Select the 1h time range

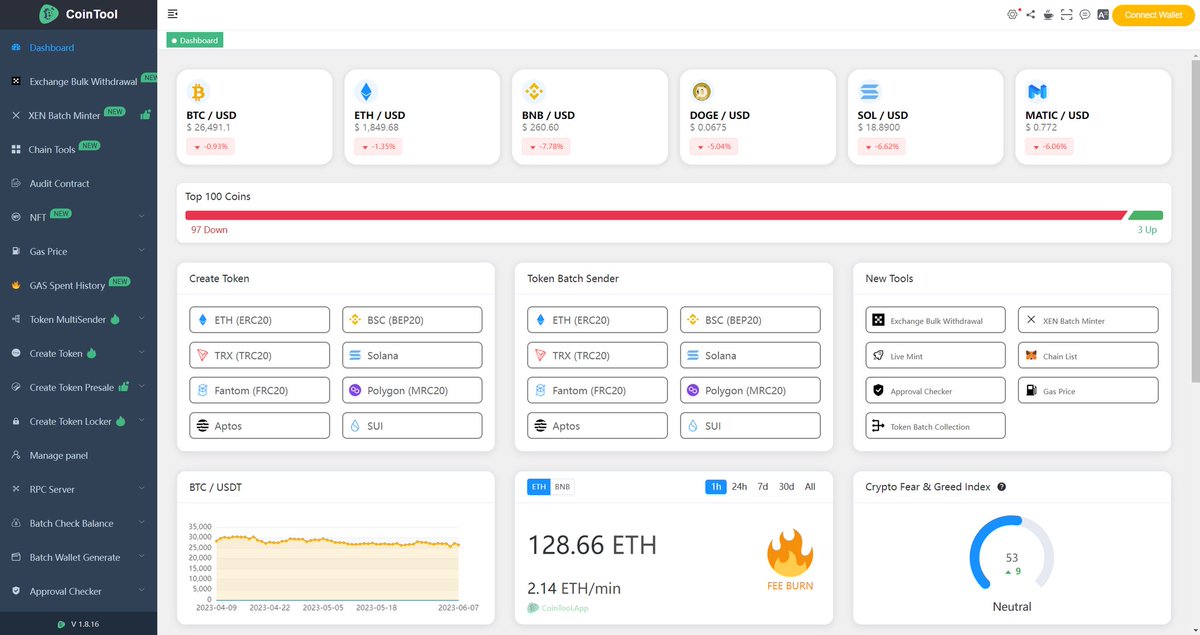pos(716,487)
